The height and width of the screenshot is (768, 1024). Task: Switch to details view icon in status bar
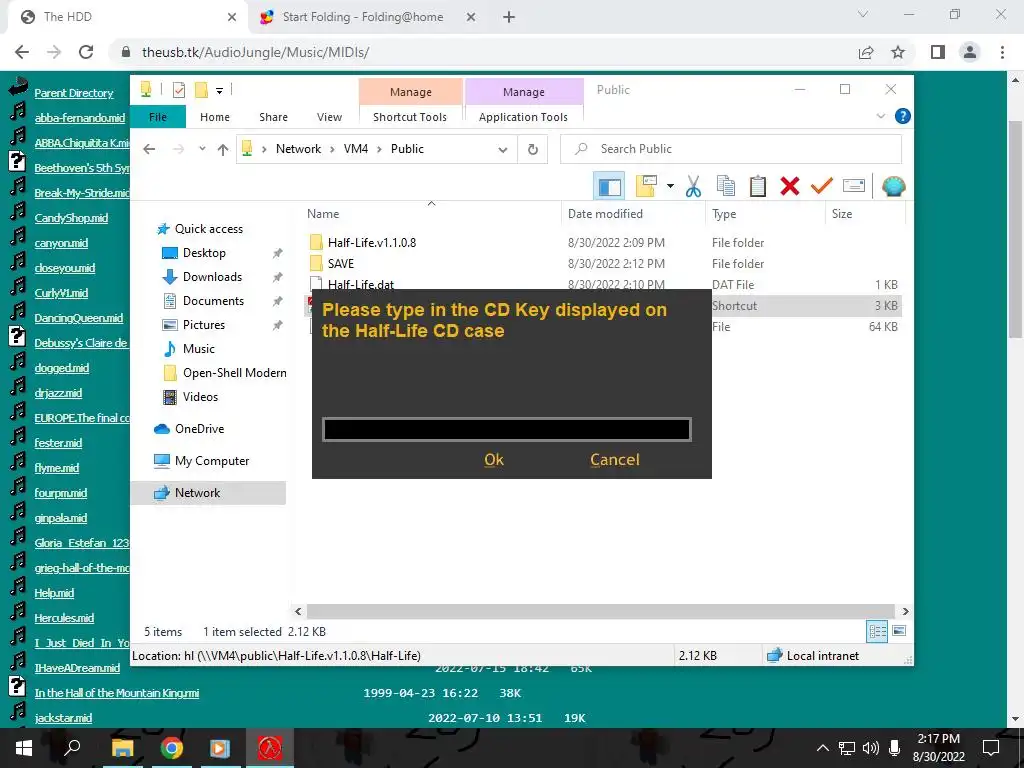point(877,631)
